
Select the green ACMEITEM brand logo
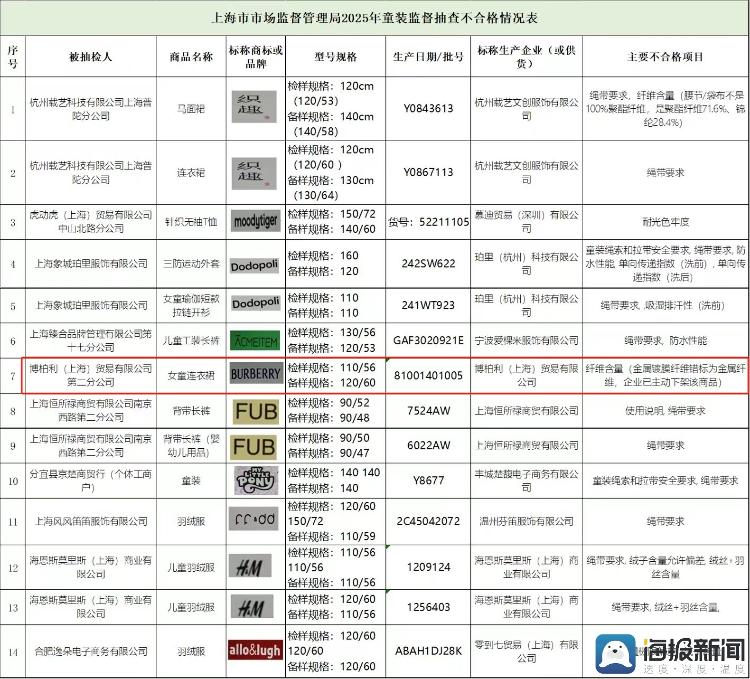pyautogui.click(x=255, y=340)
